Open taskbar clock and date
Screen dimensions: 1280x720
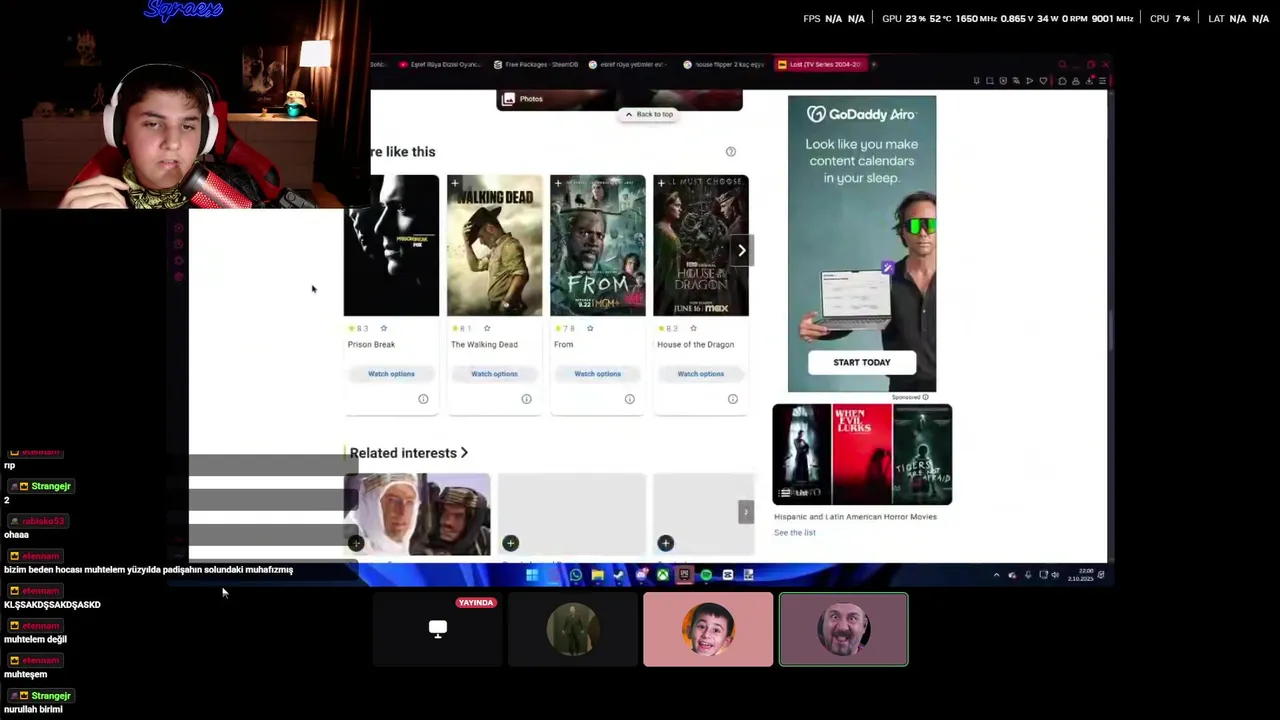click(1080, 575)
